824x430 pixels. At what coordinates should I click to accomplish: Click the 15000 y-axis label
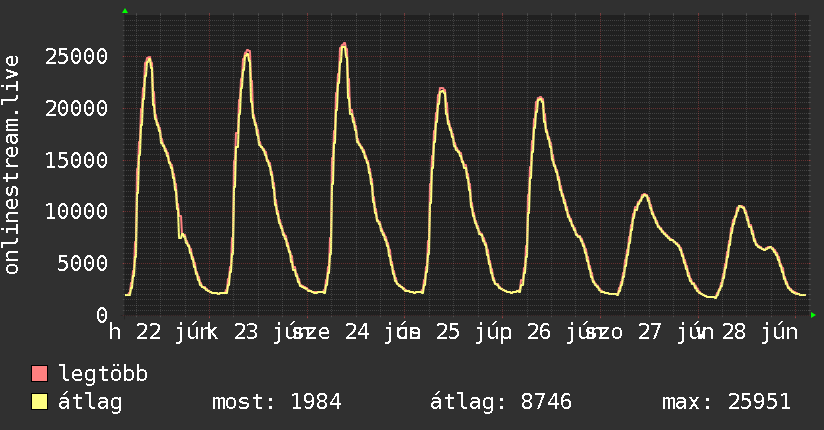76,160
